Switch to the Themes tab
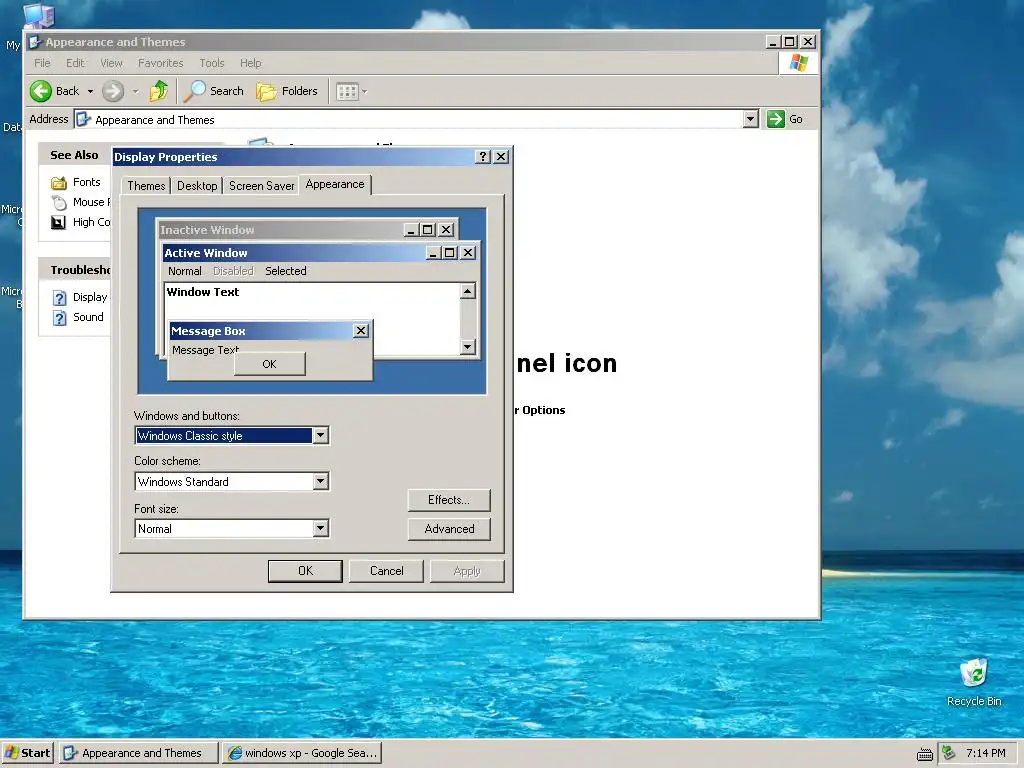 pyautogui.click(x=146, y=185)
